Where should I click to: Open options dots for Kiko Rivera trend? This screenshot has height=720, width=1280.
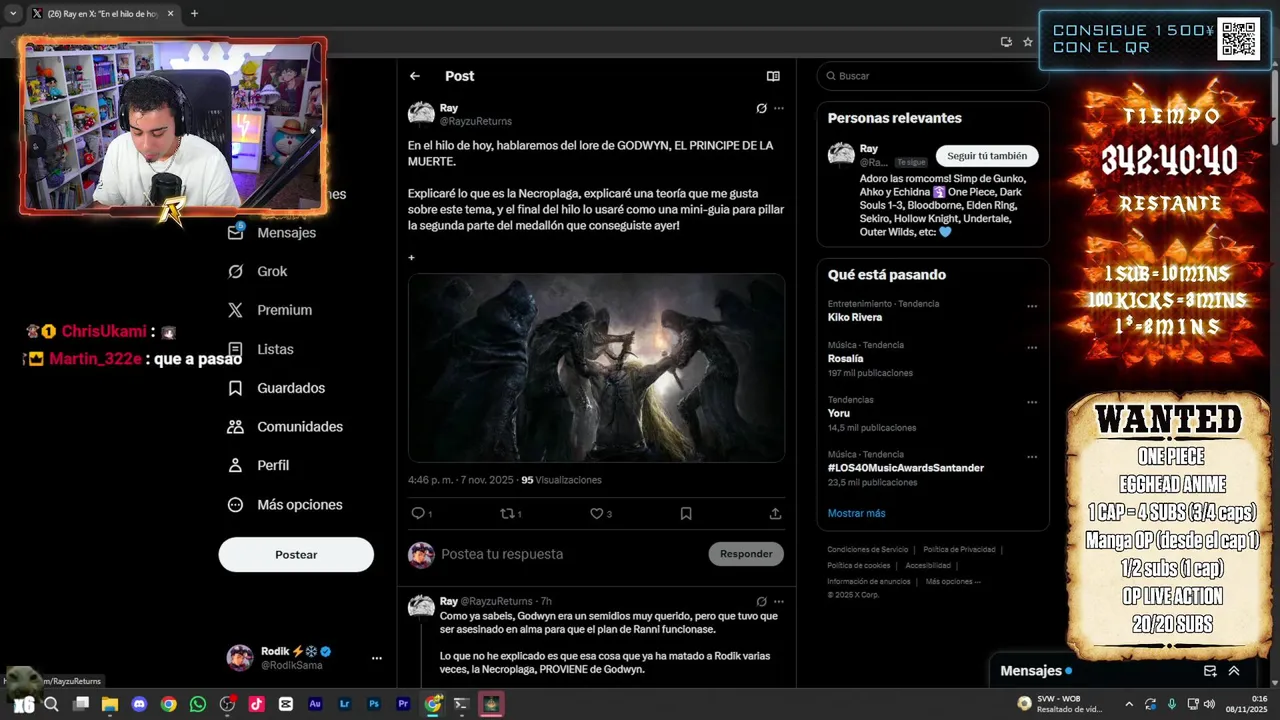(x=1032, y=307)
